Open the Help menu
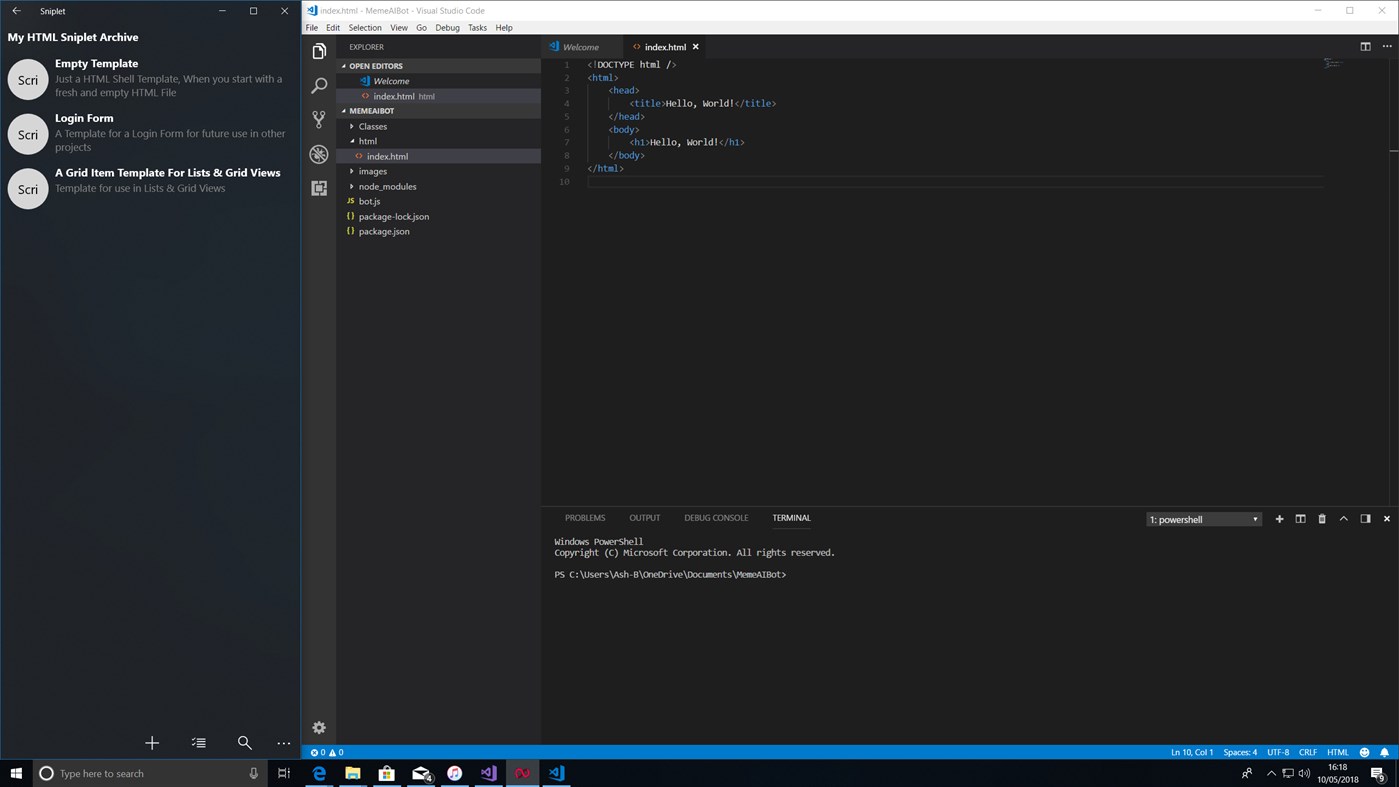Screen dimensions: 1399x787 (x=504, y=28)
